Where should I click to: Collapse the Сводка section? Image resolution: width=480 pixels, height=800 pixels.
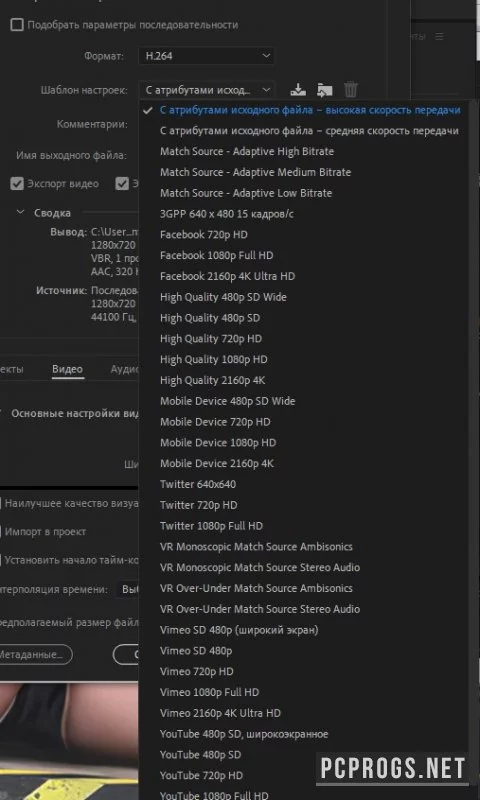click(x=20, y=212)
